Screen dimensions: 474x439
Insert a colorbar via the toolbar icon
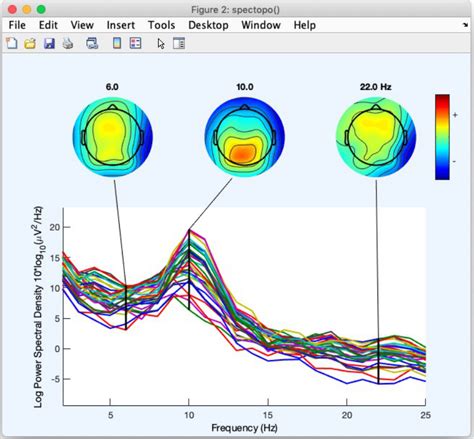click(117, 43)
